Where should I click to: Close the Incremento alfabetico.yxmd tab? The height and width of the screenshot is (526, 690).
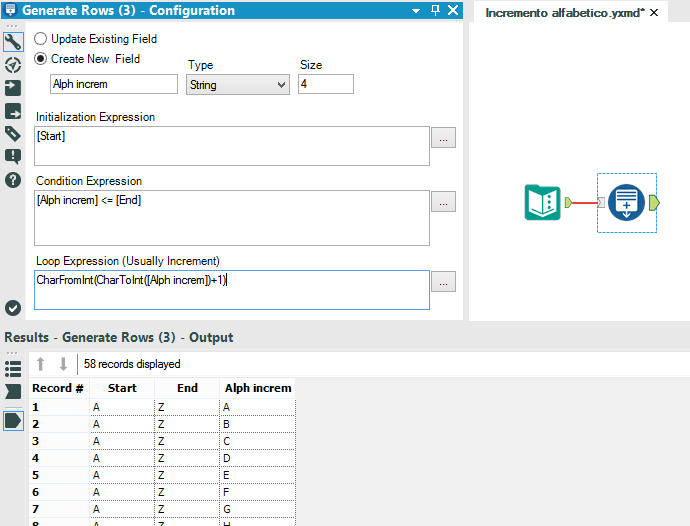click(653, 13)
